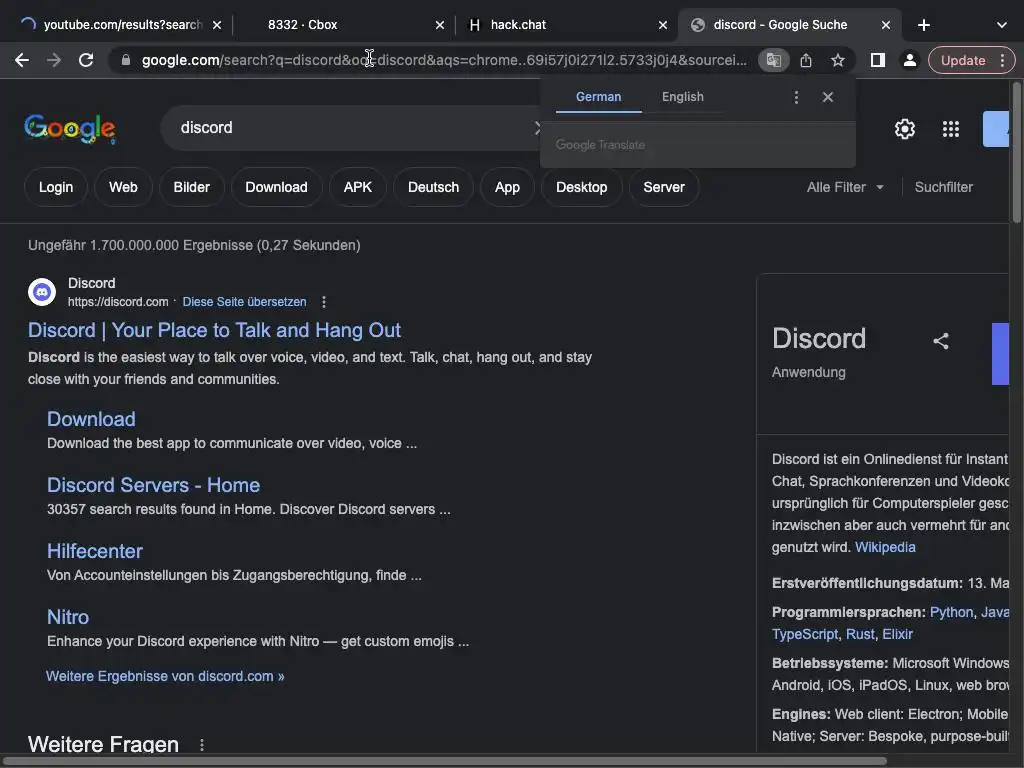The width and height of the screenshot is (1024, 768).
Task: Open Chrome three-dot menu next to Update
Action: click(1002, 60)
